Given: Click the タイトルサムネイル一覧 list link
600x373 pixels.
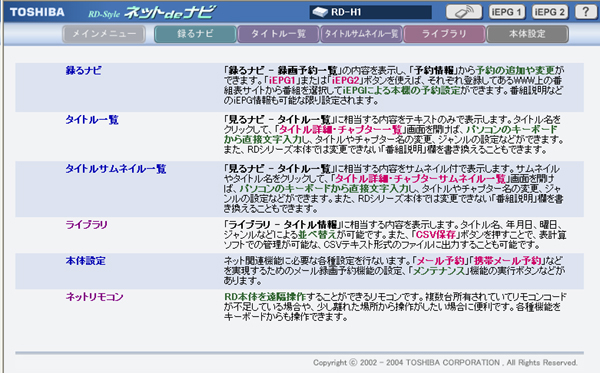Looking at the screenshot, I should [116, 169].
